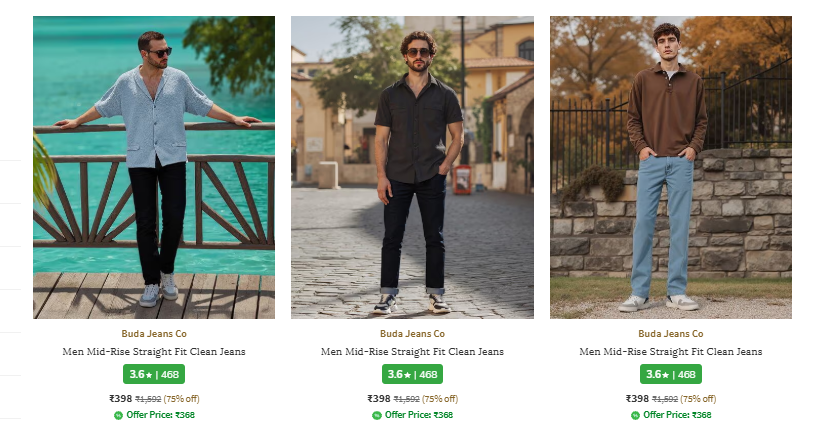The width and height of the screenshot is (815, 435).
Task: Click the Offer Price ₹368 text under the seaside photo
Action: 160,415
